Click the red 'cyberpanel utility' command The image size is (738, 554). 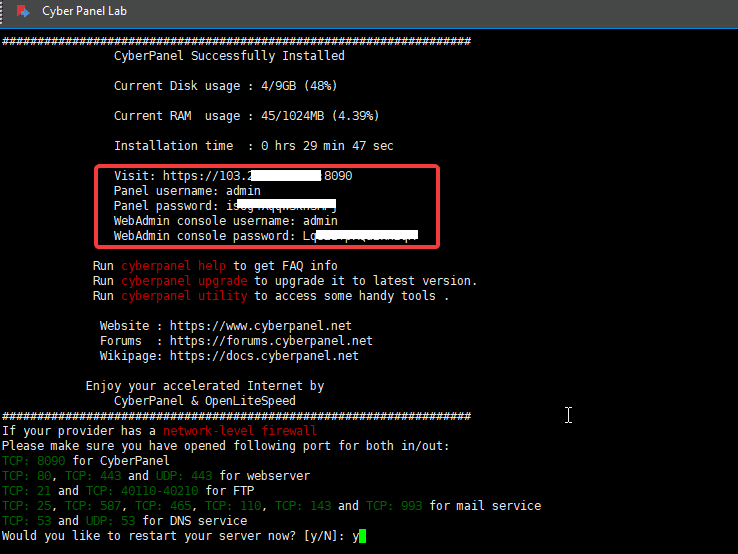[184, 296]
